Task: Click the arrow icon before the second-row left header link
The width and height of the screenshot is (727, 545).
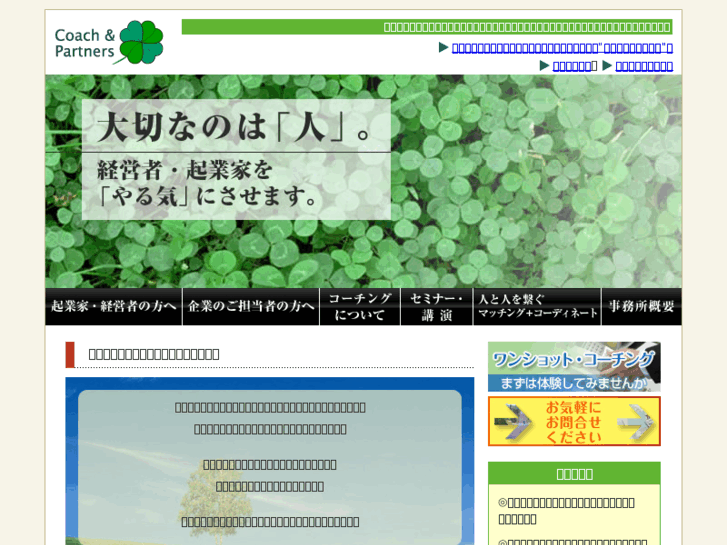Action: click(x=544, y=65)
